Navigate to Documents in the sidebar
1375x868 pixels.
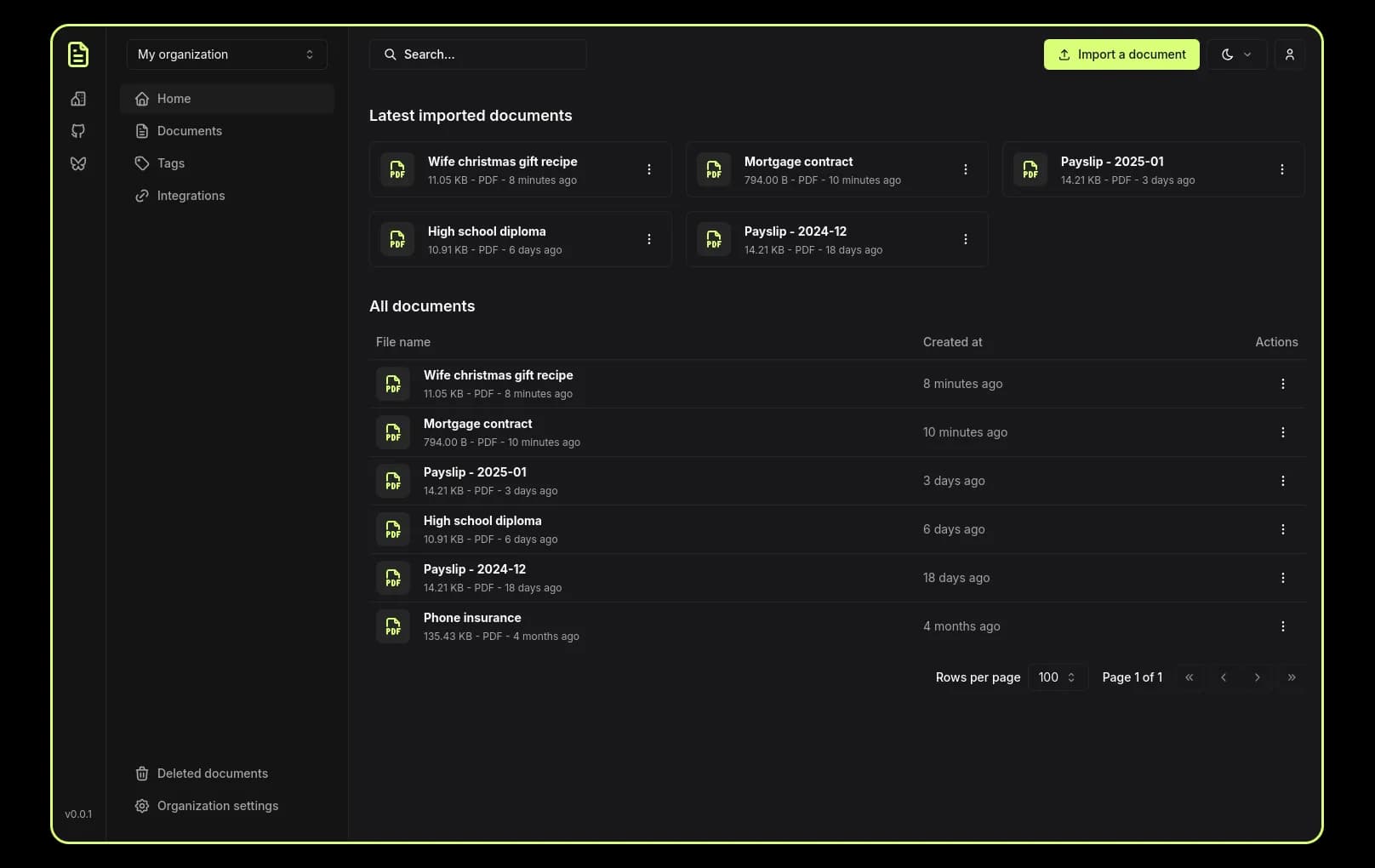[x=189, y=131]
